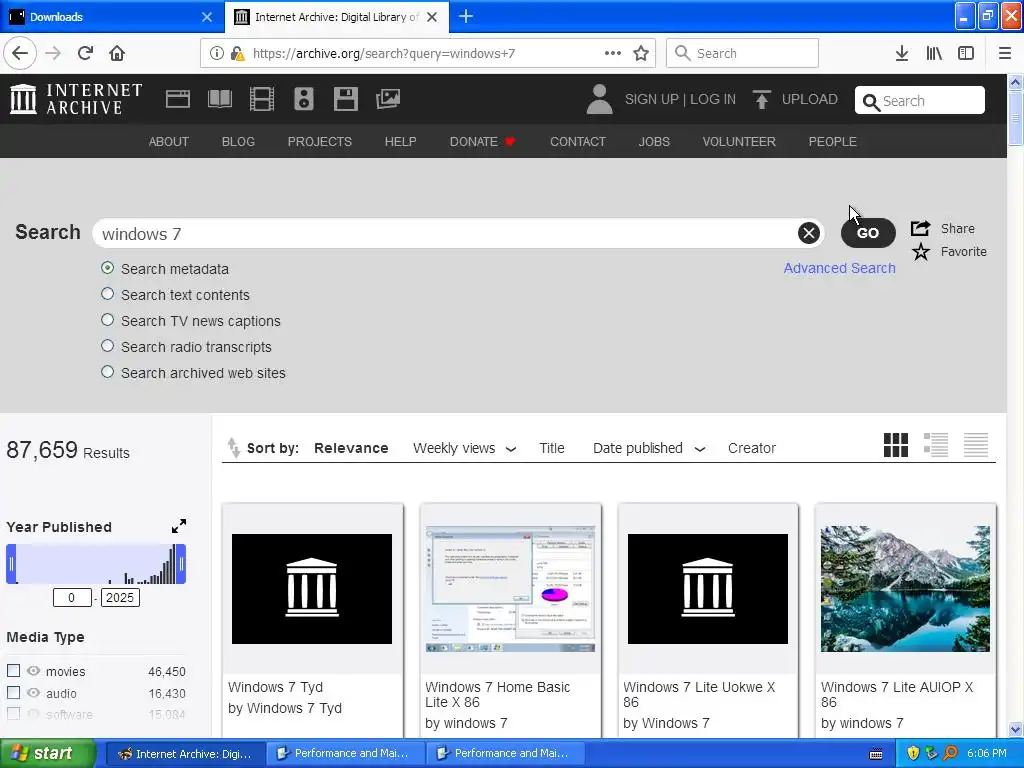Bookmark this page with star
The image size is (1024, 768).
click(x=641, y=54)
